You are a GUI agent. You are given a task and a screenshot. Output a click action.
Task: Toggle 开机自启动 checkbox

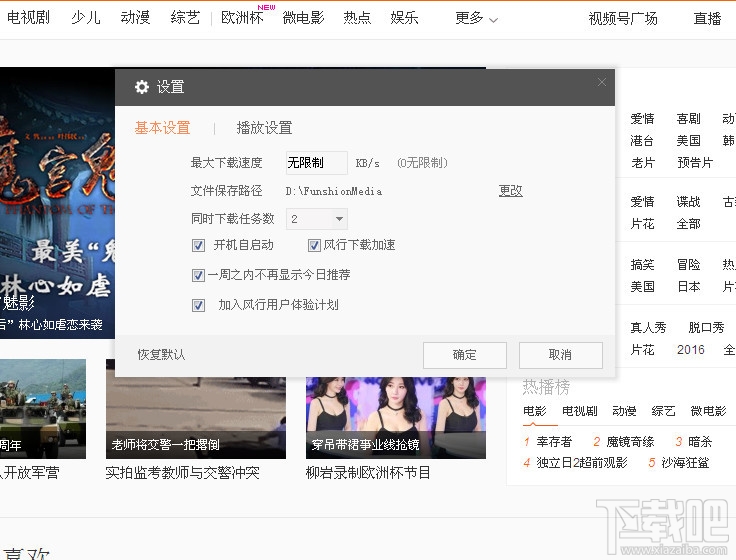pyautogui.click(x=199, y=245)
